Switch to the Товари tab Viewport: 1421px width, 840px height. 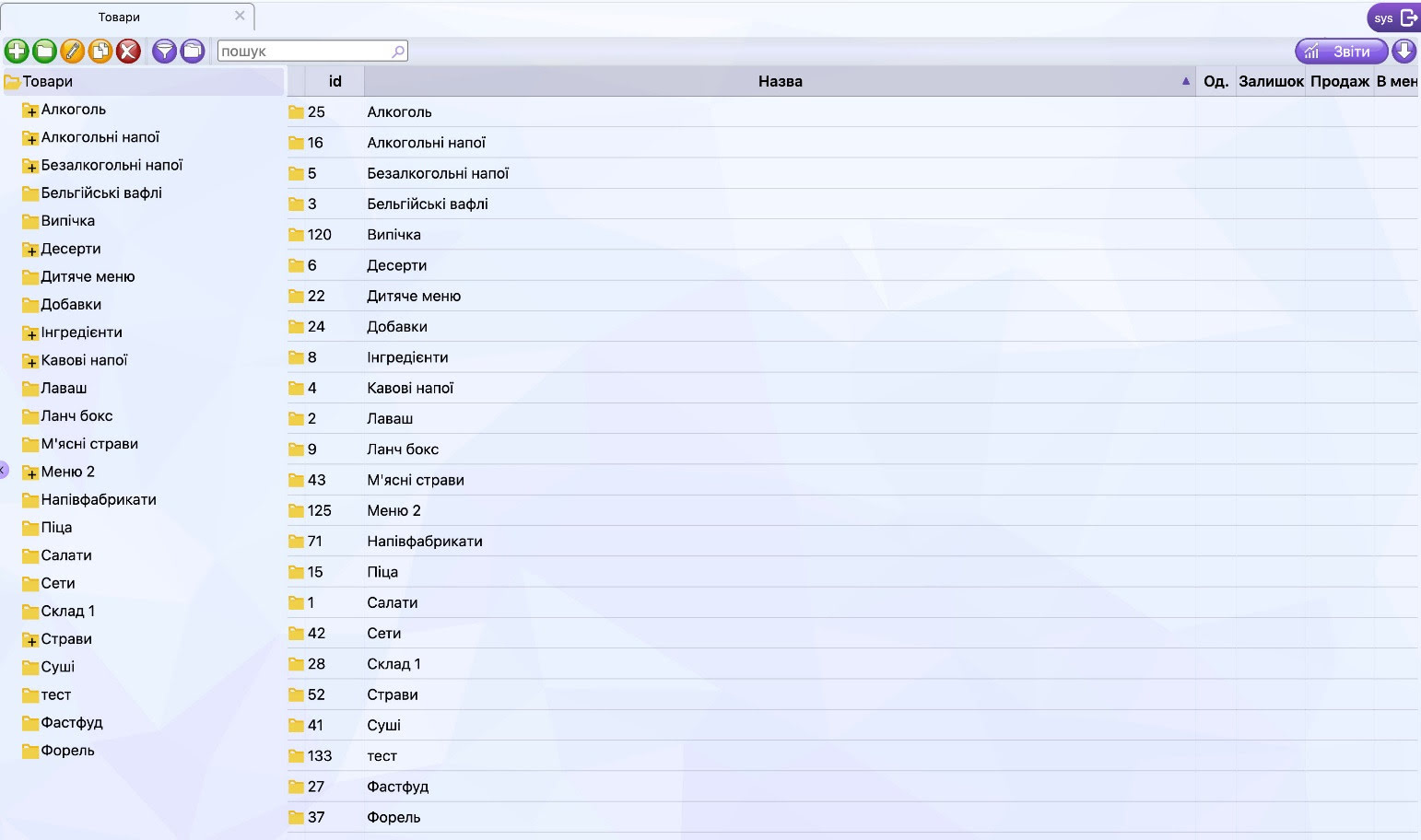[119, 17]
